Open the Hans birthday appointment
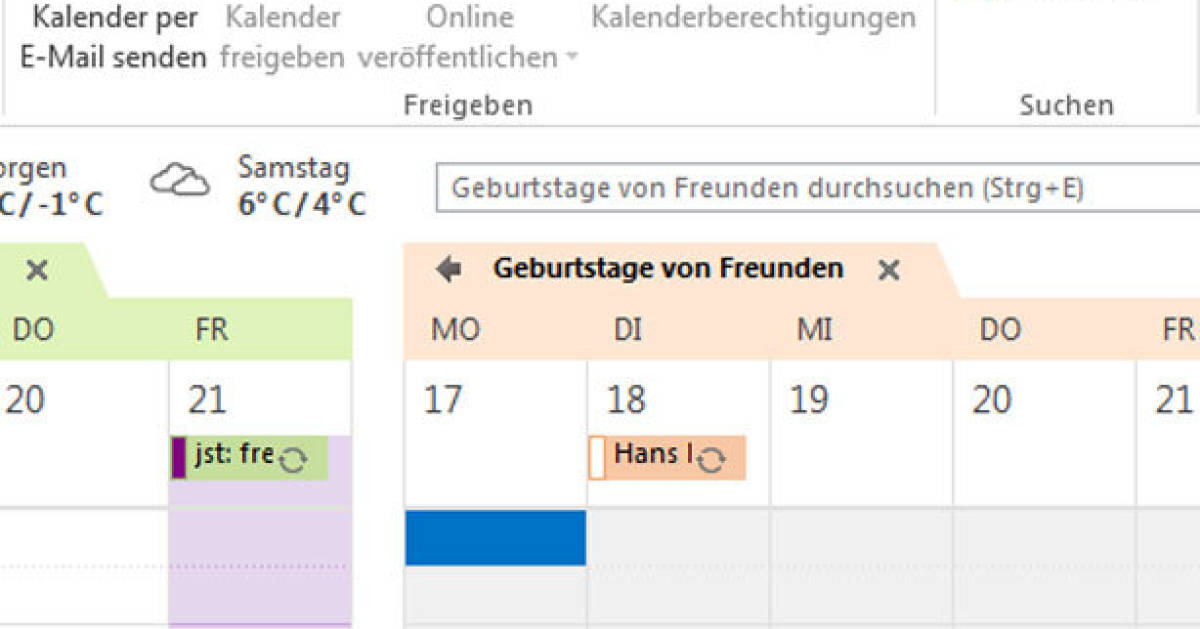The height and width of the screenshot is (629, 1200). [667, 457]
